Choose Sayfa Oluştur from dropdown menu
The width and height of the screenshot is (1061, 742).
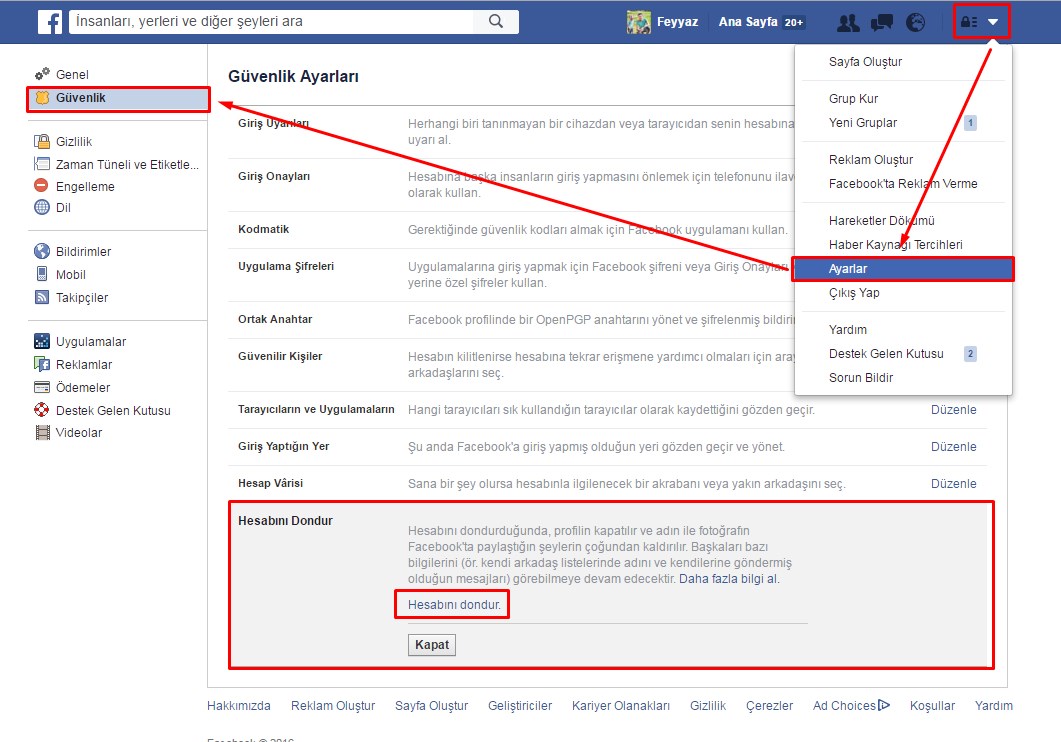pos(865,62)
